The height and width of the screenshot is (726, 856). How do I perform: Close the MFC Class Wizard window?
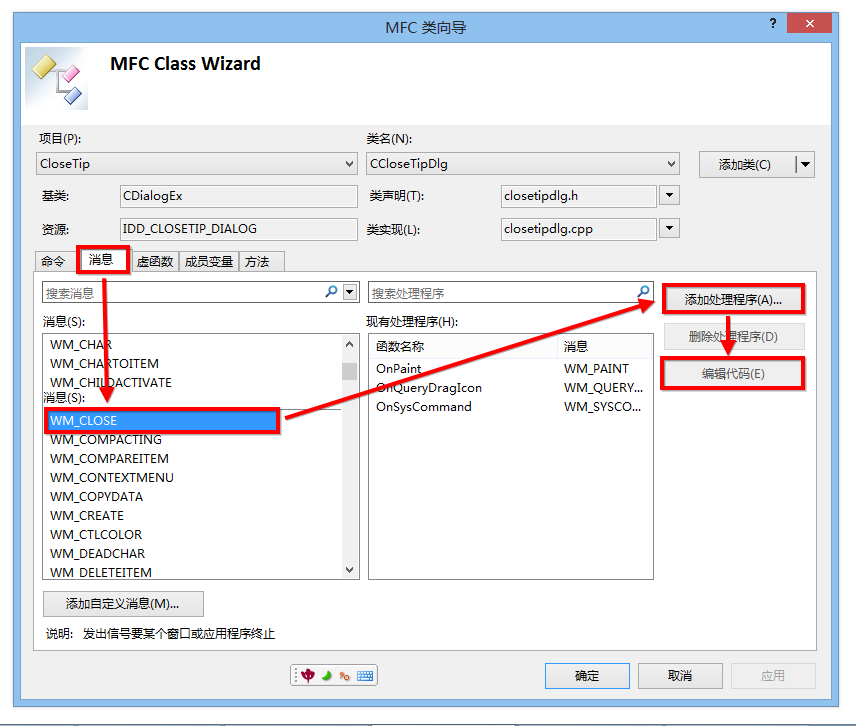pos(810,23)
